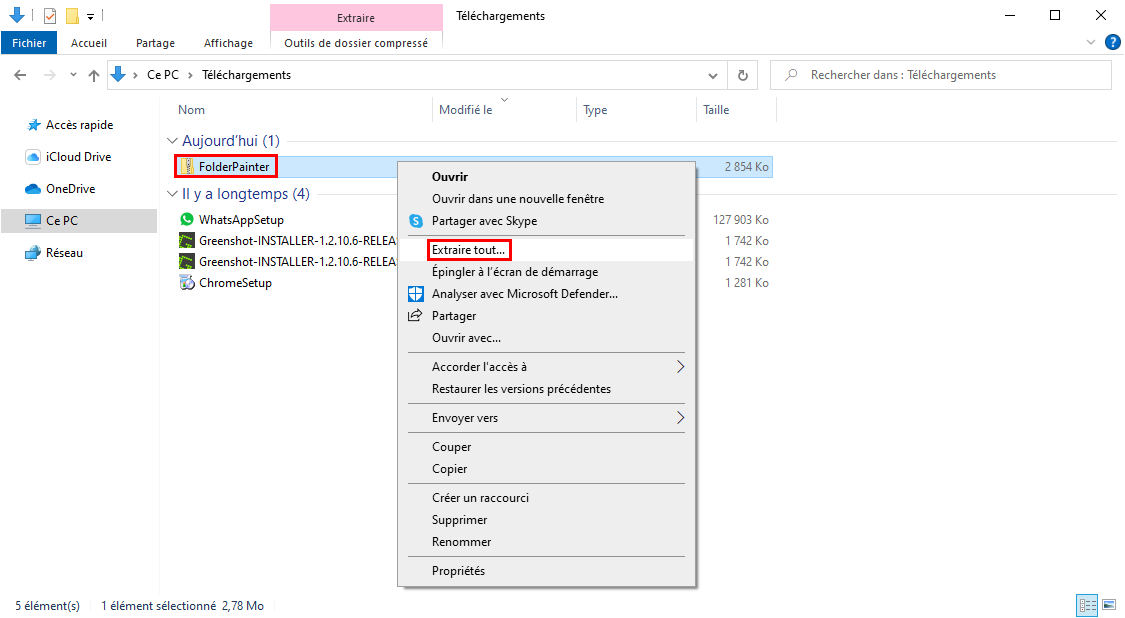This screenshot has width=1125, height=618.
Task: Go back with the left arrow
Action: click(20, 75)
